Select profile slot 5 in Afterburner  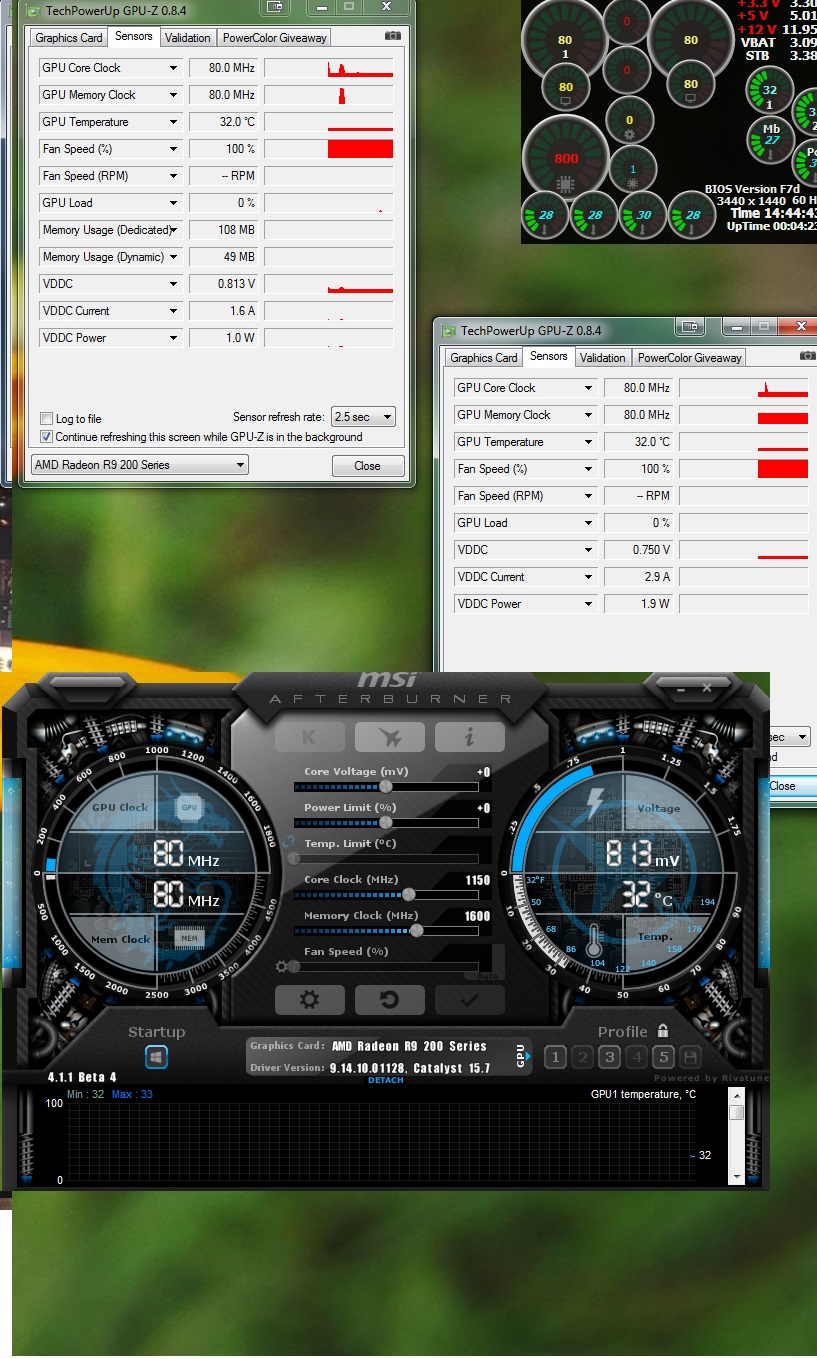(664, 1057)
